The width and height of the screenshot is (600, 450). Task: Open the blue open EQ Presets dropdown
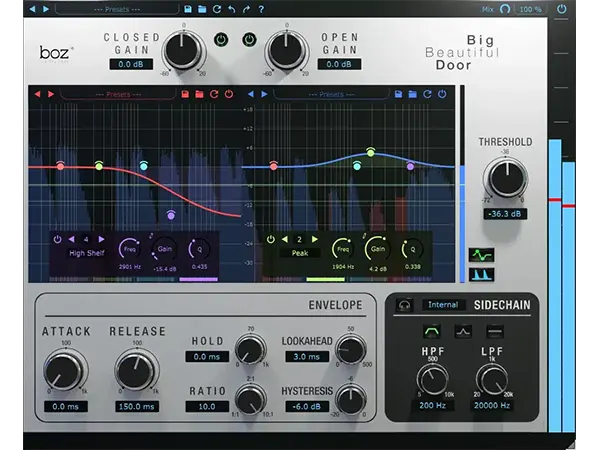point(331,95)
